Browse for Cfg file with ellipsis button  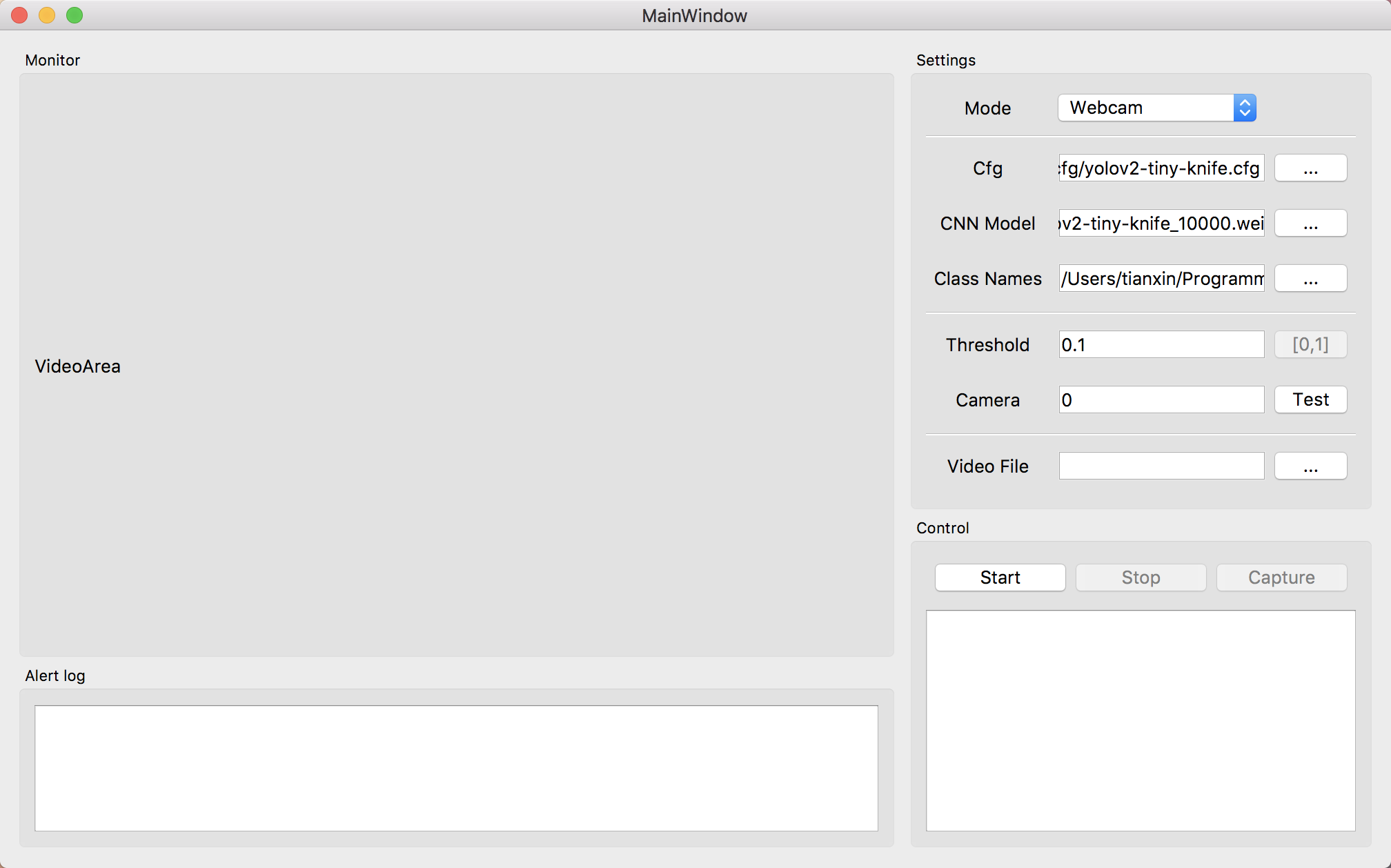[1310, 168]
